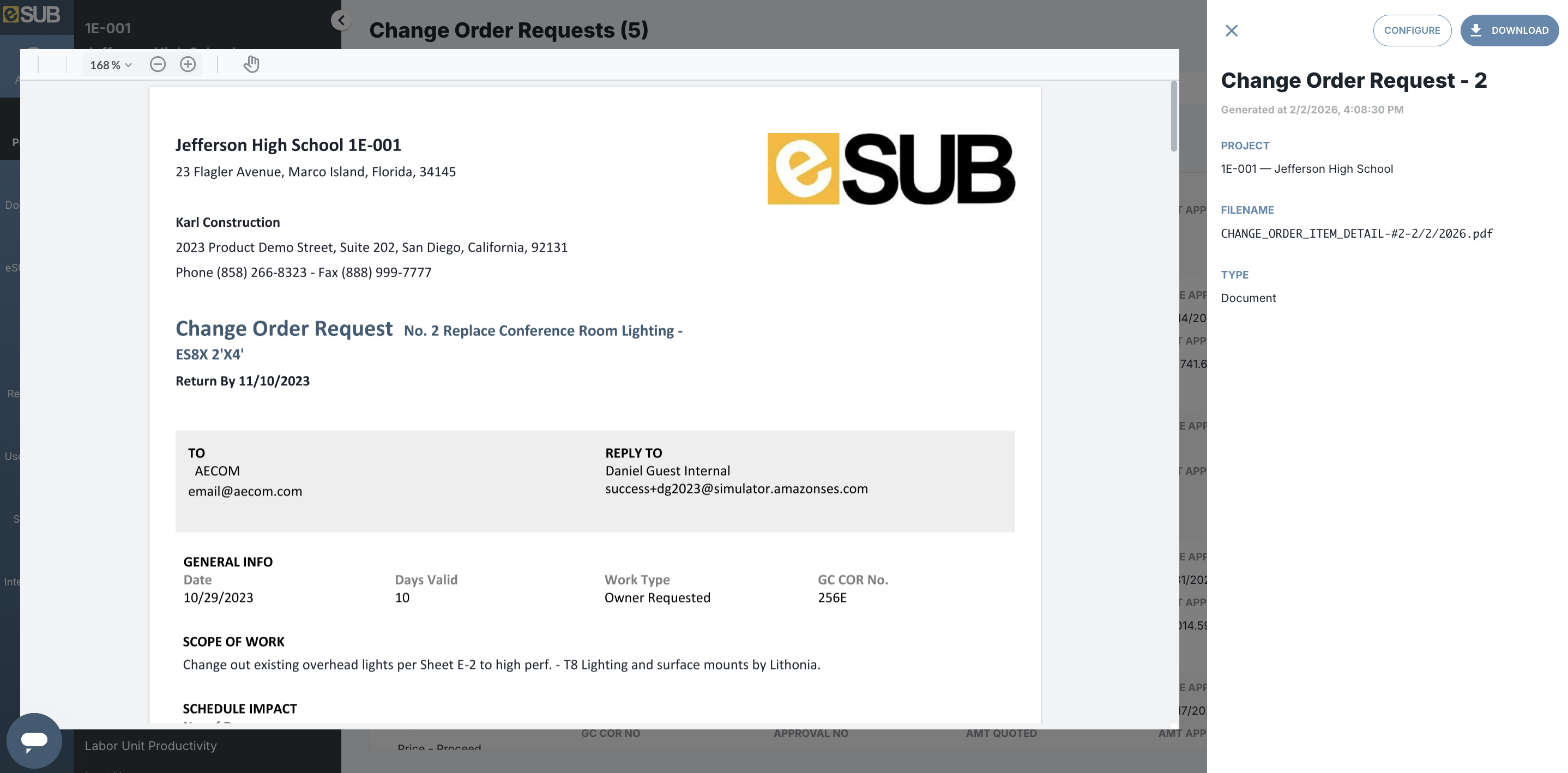Click the download arrow icon
This screenshot has height=773, width=1568.
click(x=1476, y=31)
